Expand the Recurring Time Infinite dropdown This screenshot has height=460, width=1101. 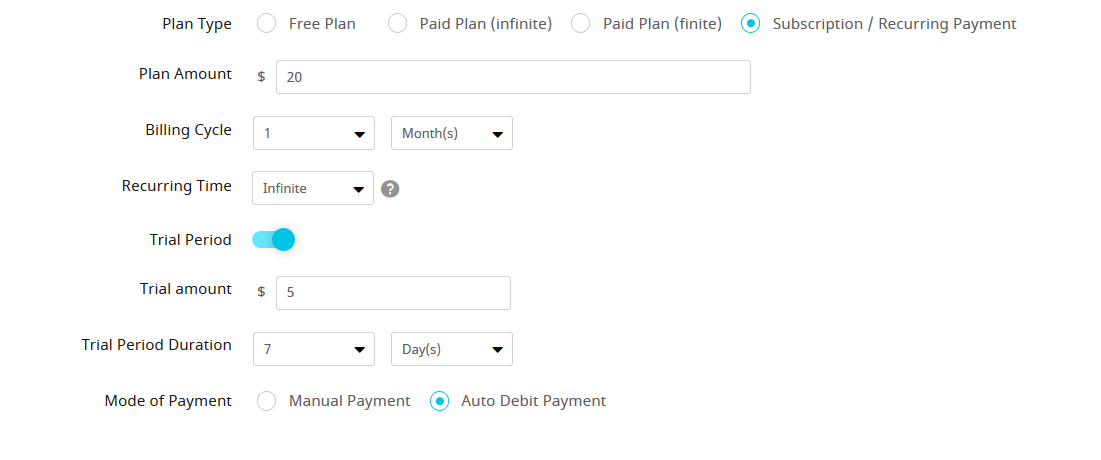313,188
